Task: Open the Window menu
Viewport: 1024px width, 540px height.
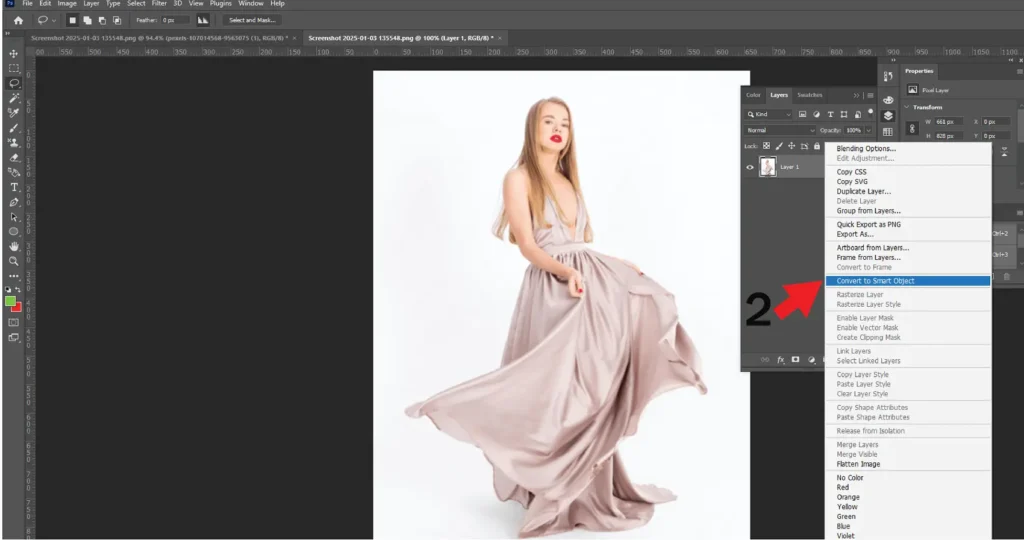Action: click(x=251, y=3)
